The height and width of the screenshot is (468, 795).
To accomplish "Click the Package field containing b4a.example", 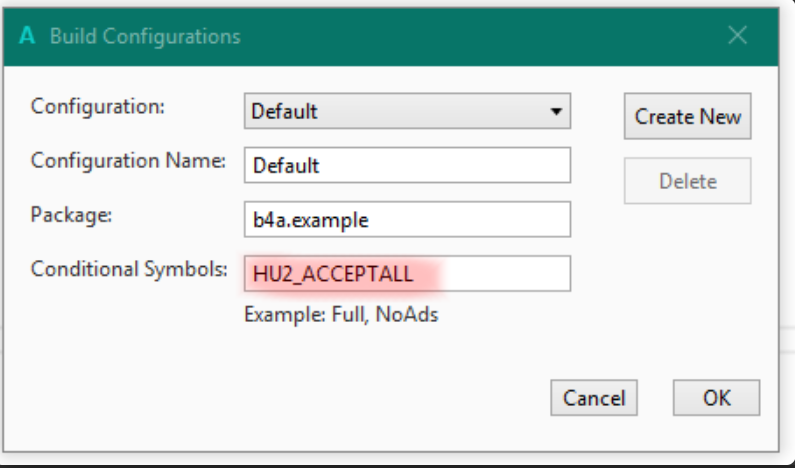I will pyautogui.click(x=407, y=219).
